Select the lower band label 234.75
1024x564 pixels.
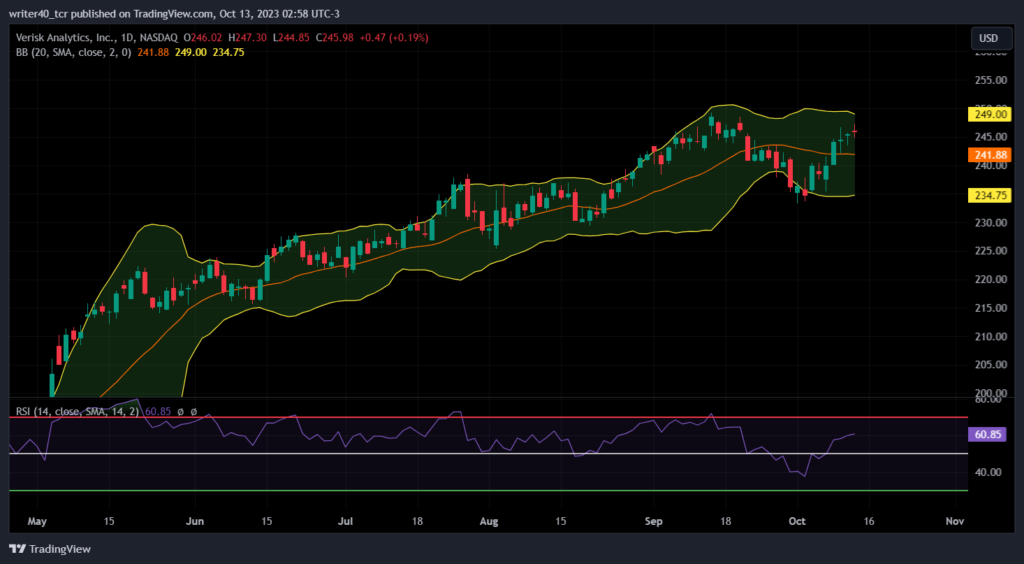989,195
